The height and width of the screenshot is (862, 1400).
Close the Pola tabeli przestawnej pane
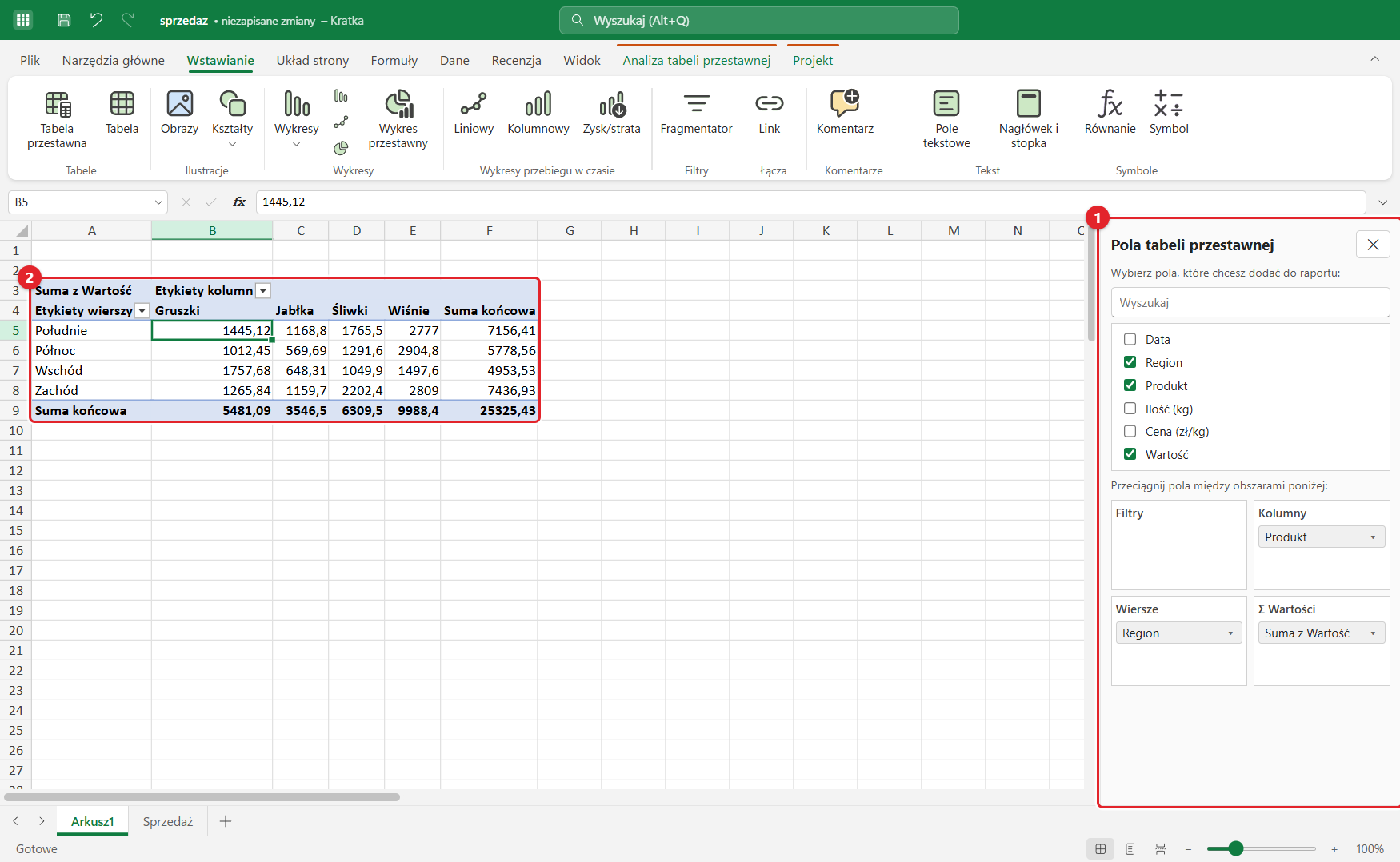tap(1373, 245)
